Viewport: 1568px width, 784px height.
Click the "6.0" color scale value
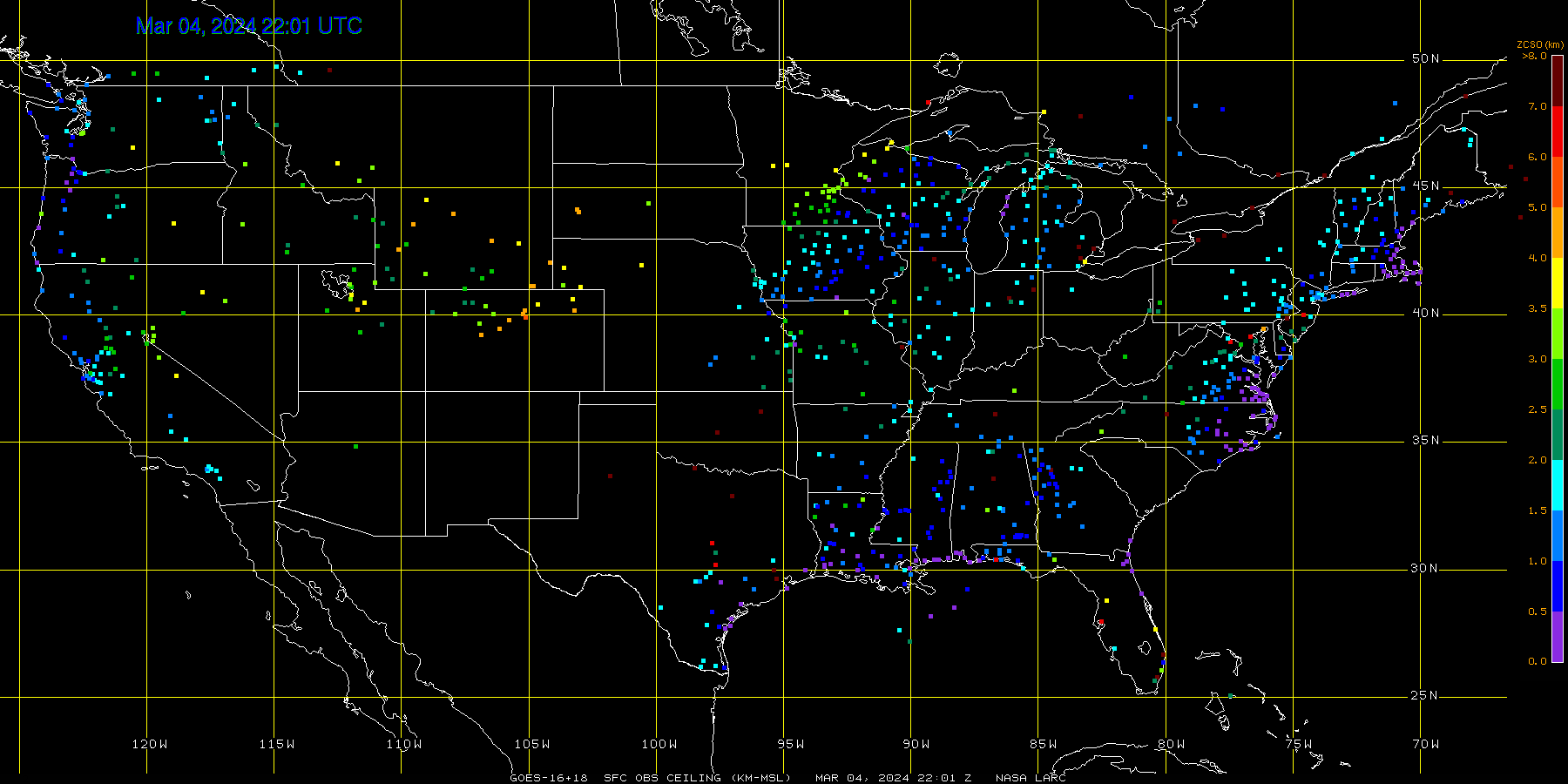pos(1538,157)
